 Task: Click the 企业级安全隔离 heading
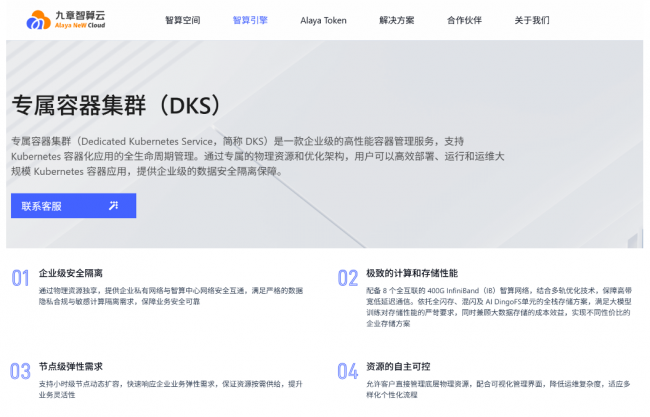tap(71, 273)
